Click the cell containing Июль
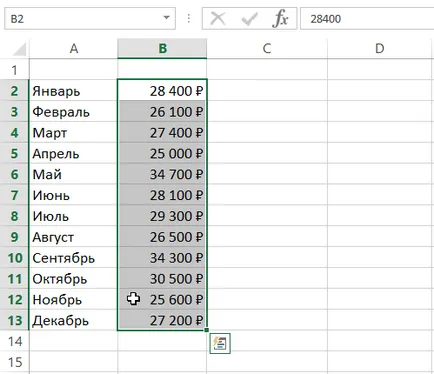The width and height of the screenshot is (434, 374). (x=73, y=216)
